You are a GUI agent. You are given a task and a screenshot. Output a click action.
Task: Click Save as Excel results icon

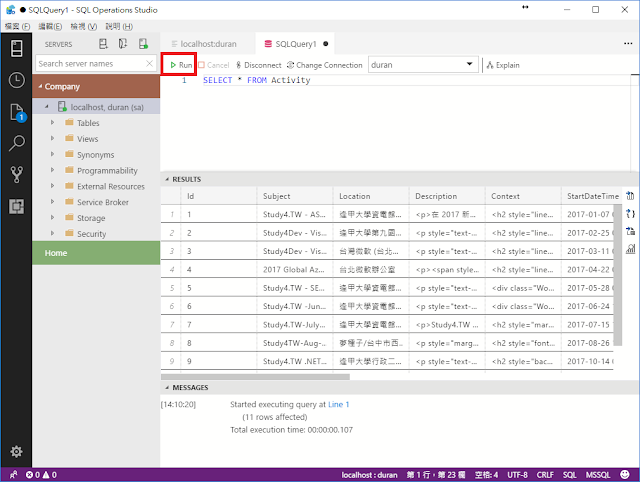(630, 231)
